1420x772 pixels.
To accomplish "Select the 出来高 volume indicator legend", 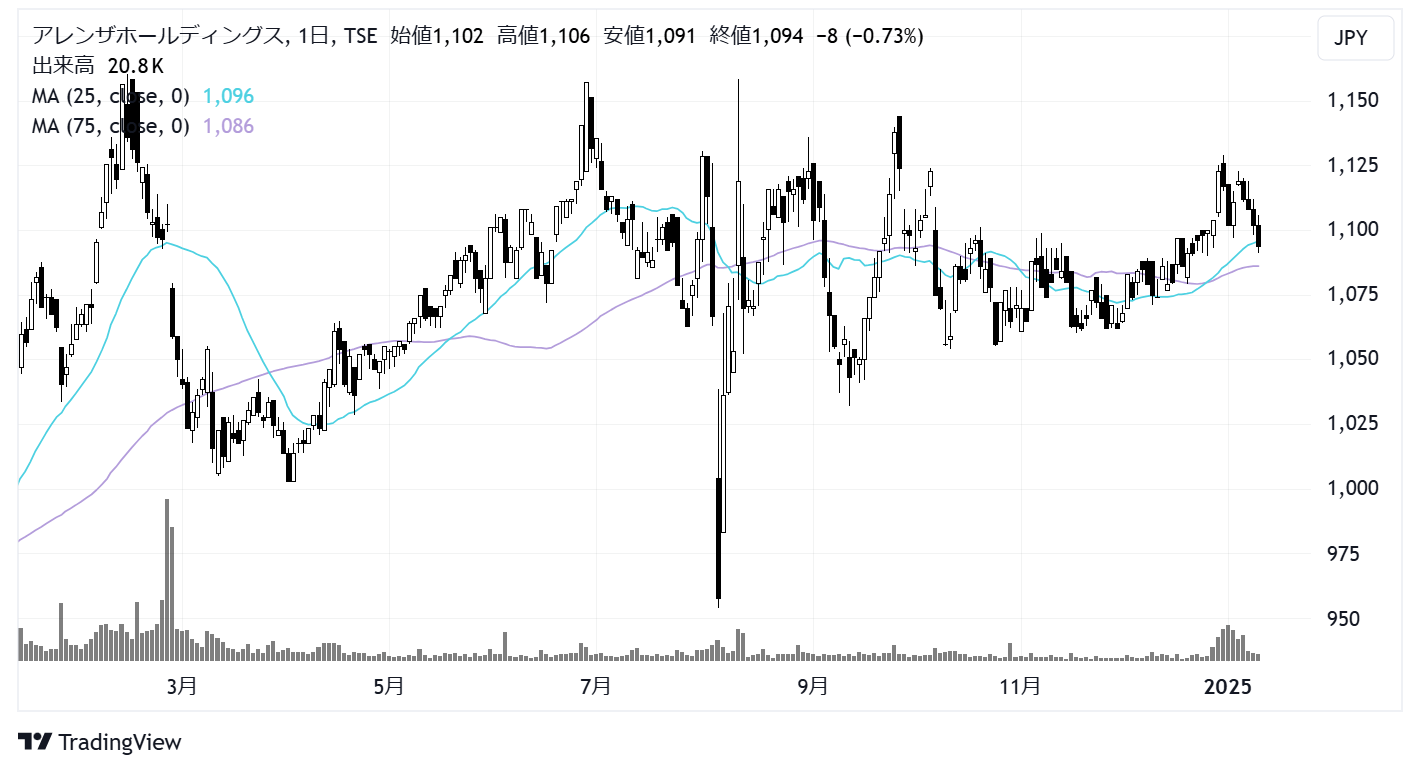I will (62, 67).
